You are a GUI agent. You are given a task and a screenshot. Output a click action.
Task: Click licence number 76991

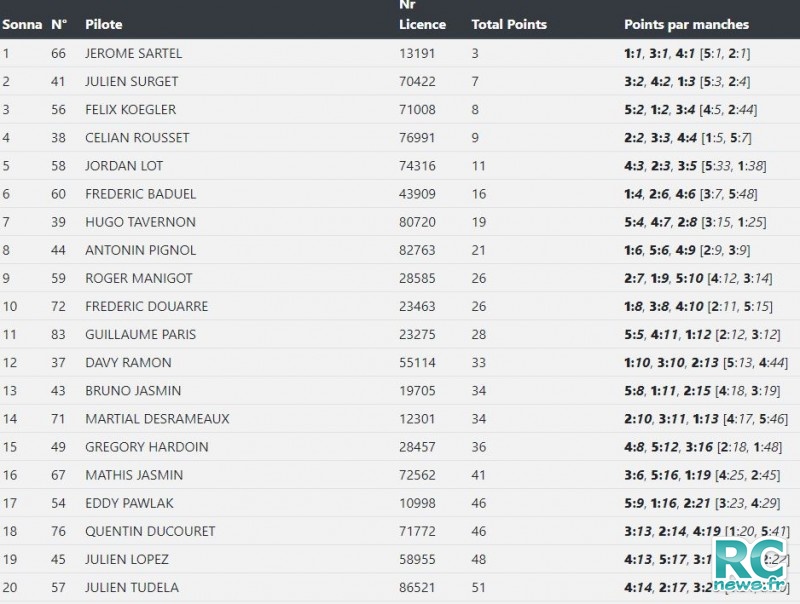click(x=417, y=138)
